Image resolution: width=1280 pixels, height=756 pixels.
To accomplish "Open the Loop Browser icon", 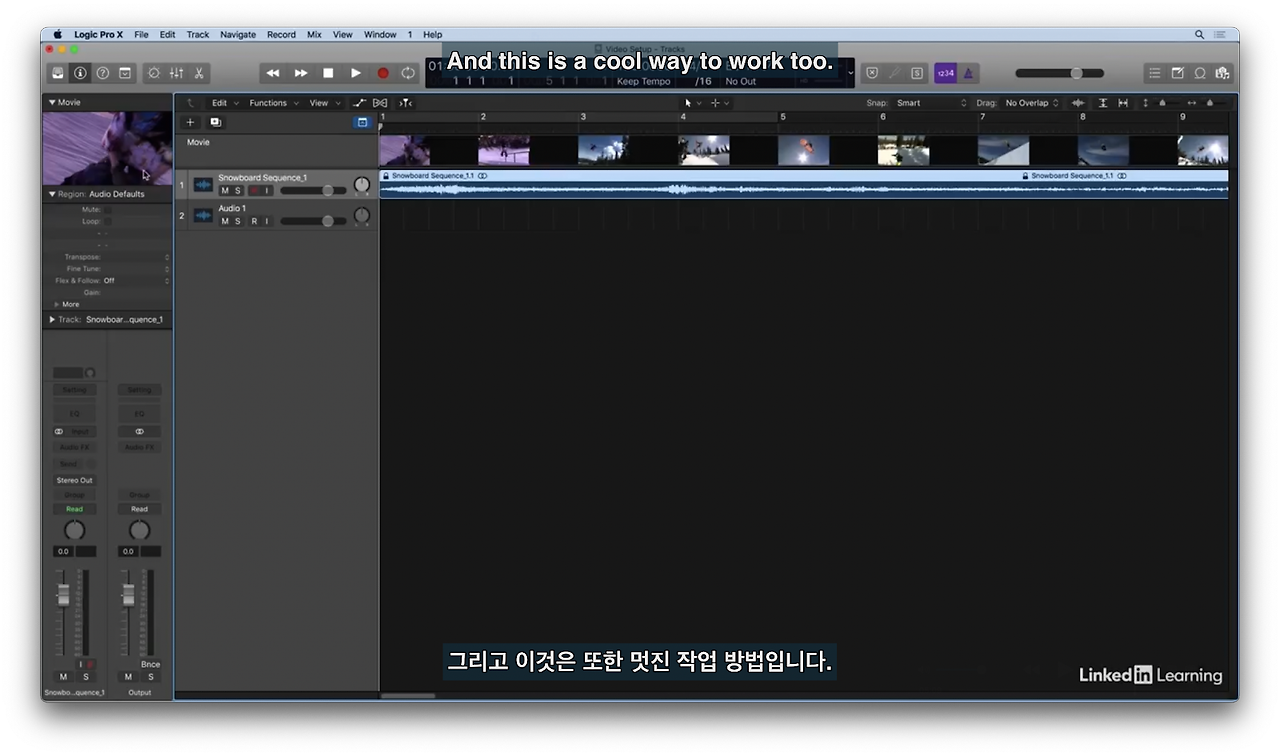I will coord(1200,73).
